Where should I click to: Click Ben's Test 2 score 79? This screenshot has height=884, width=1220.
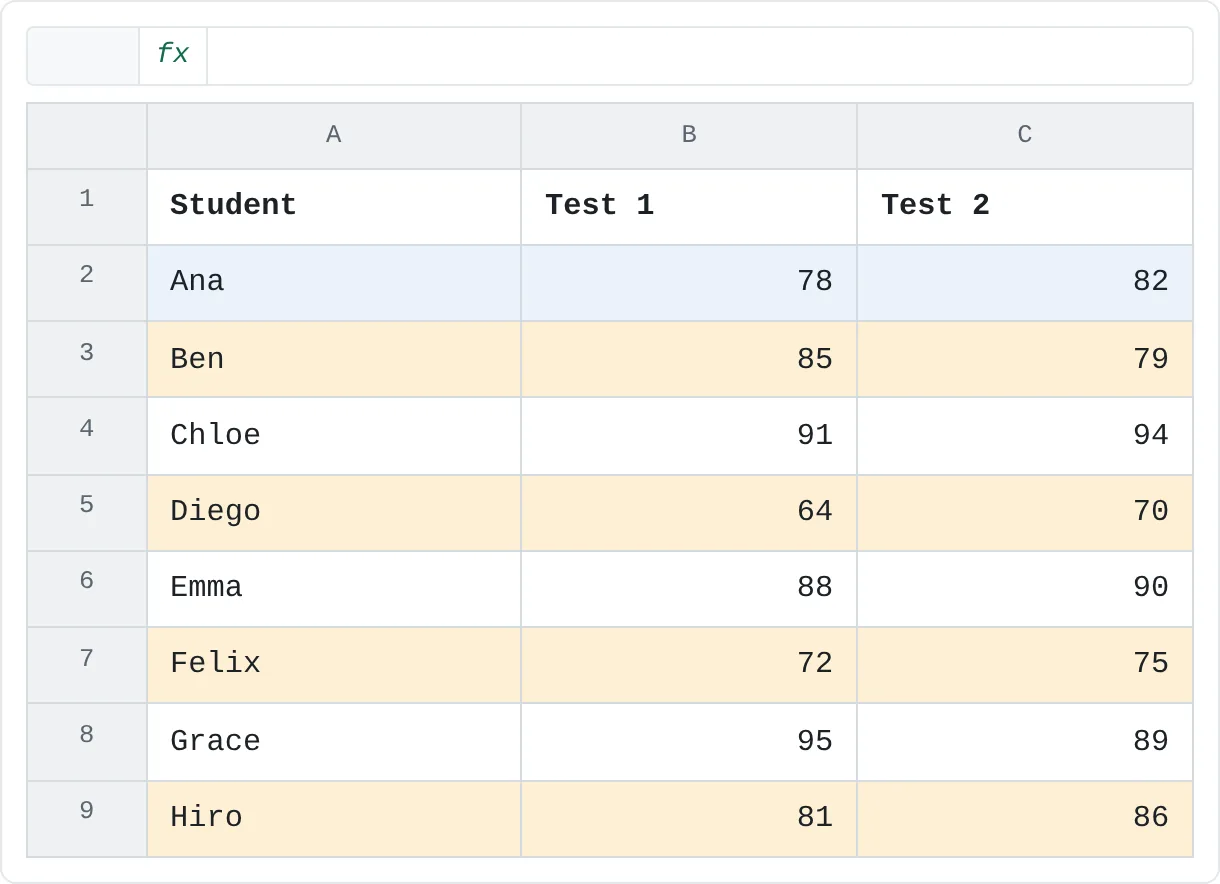1025,359
